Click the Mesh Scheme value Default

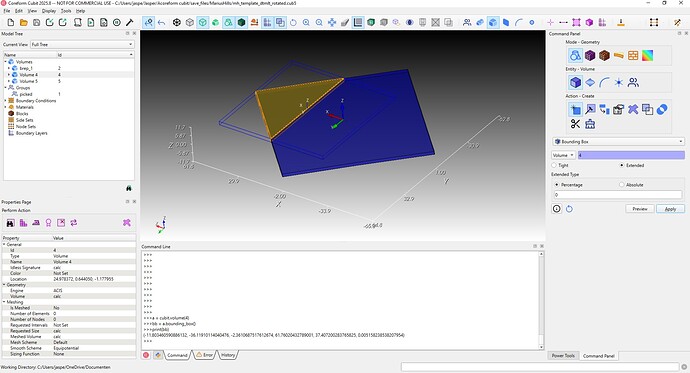[x=60, y=342]
